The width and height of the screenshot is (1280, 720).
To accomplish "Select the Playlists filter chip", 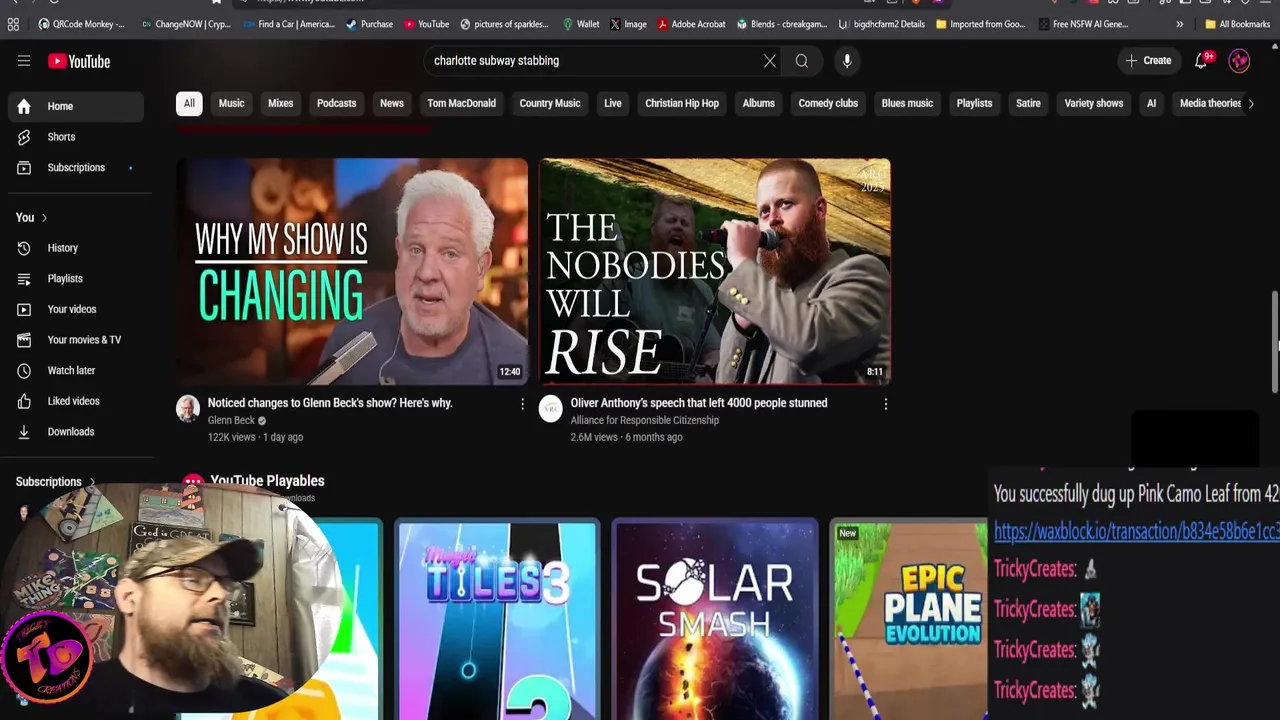I will pyautogui.click(x=974, y=103).
